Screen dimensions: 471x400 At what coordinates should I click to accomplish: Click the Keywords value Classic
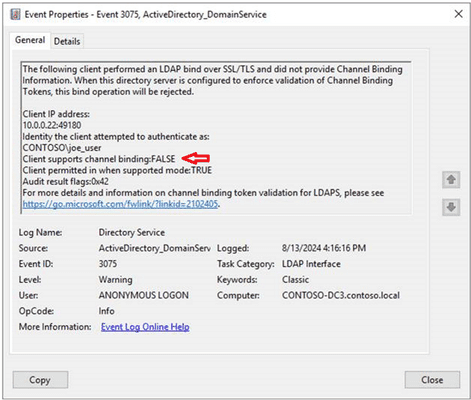(295, 279)
